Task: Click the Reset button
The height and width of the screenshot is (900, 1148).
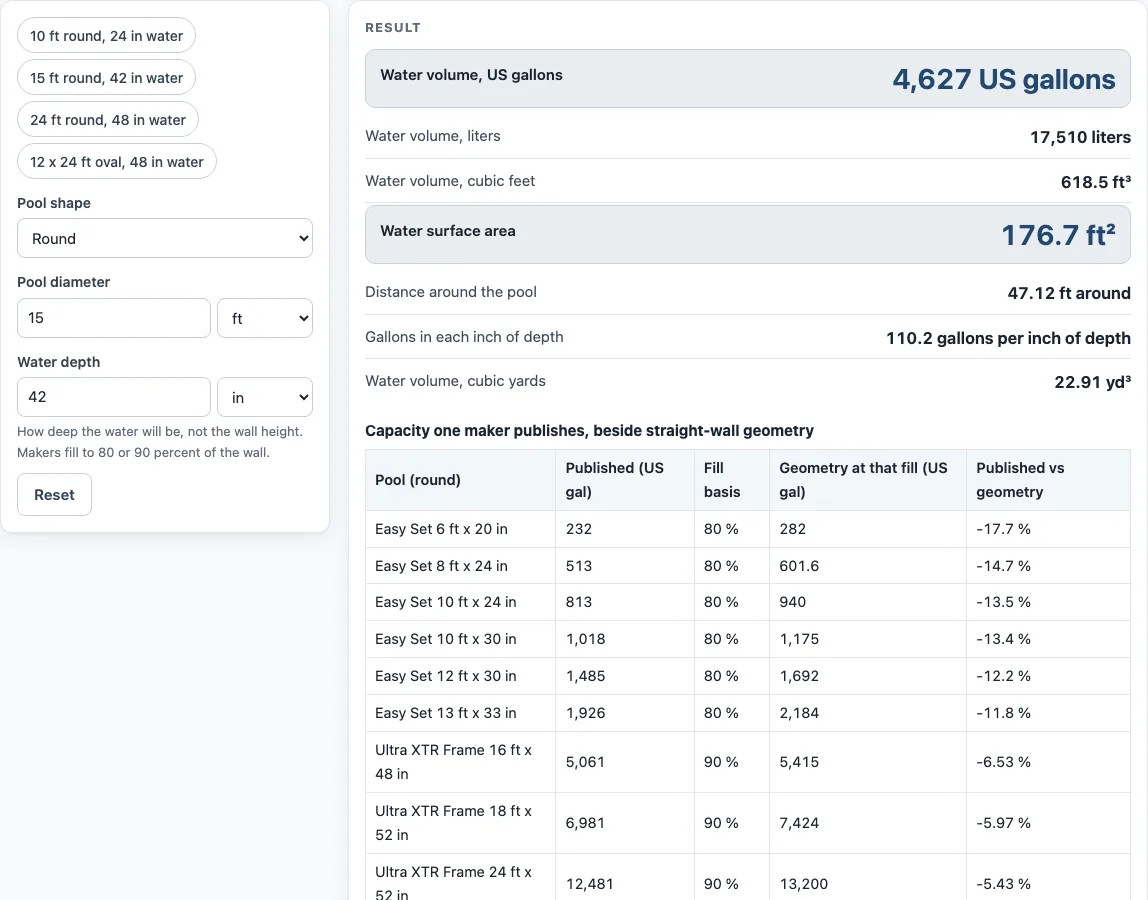Action: click(54, 494)
